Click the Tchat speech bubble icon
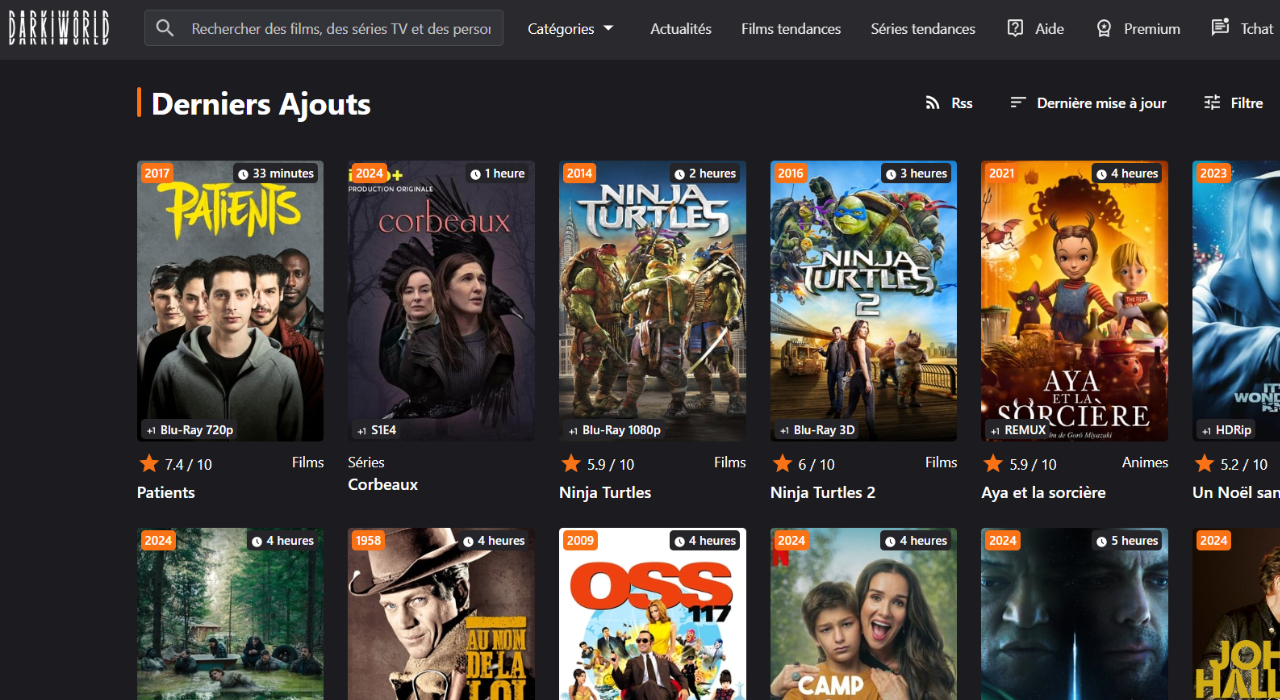1280x700 pixels. click(x=1220, y=28)
